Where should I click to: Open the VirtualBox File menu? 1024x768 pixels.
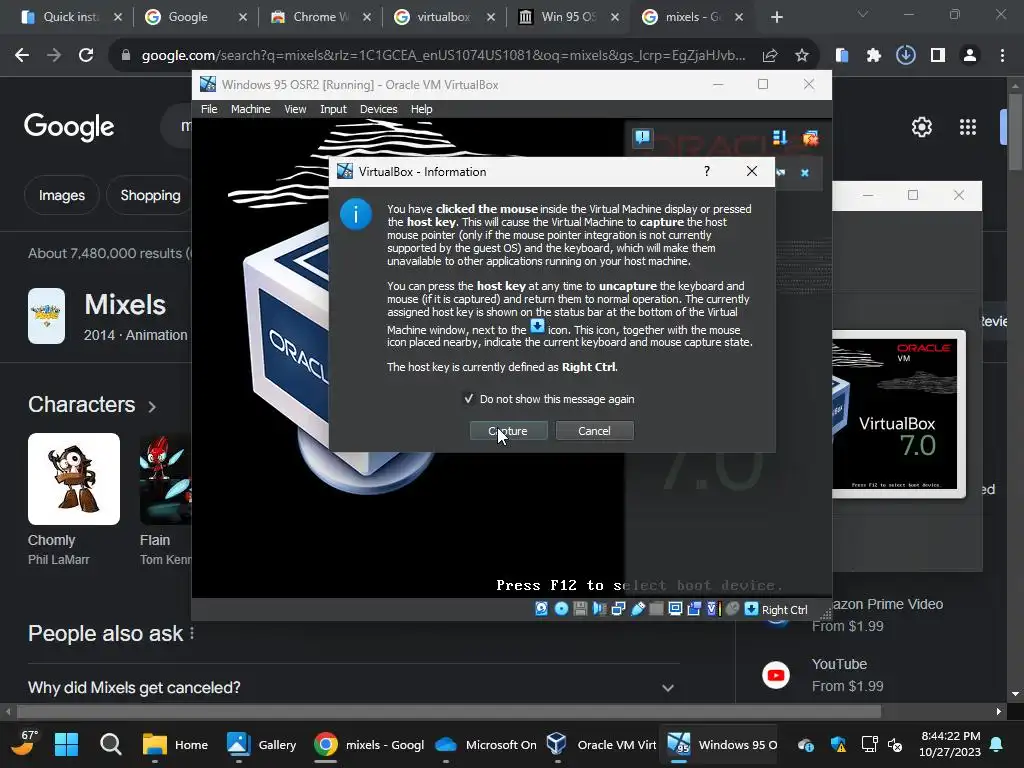click(x=209, y=109)
